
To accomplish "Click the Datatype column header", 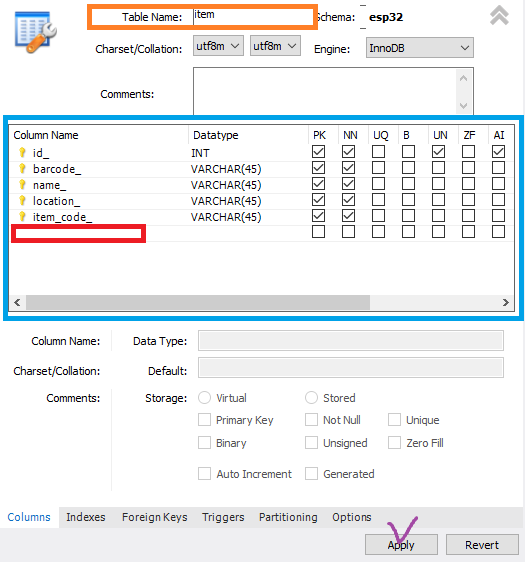I will click(216, 135).
